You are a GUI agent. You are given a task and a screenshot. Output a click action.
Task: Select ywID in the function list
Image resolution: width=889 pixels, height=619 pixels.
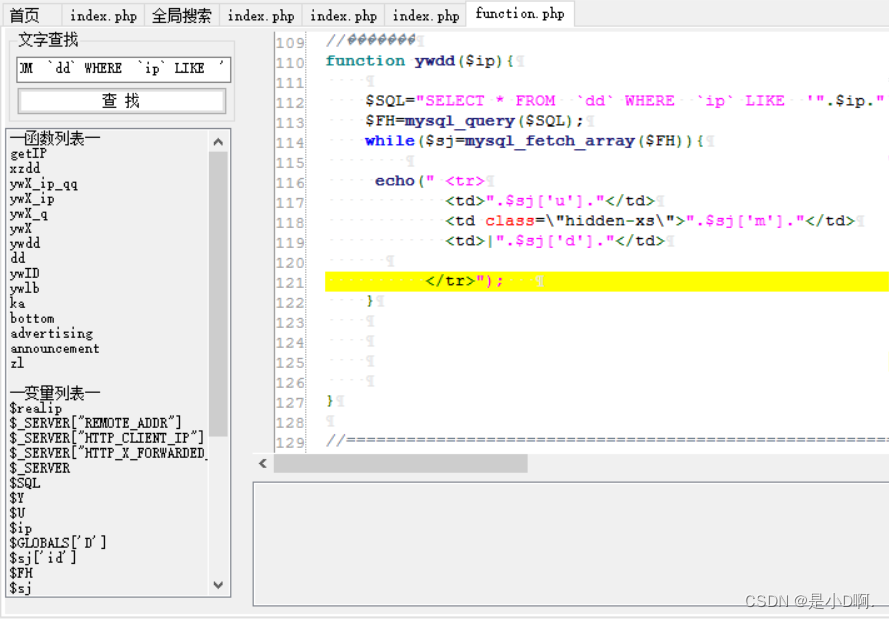coord(24,273)
